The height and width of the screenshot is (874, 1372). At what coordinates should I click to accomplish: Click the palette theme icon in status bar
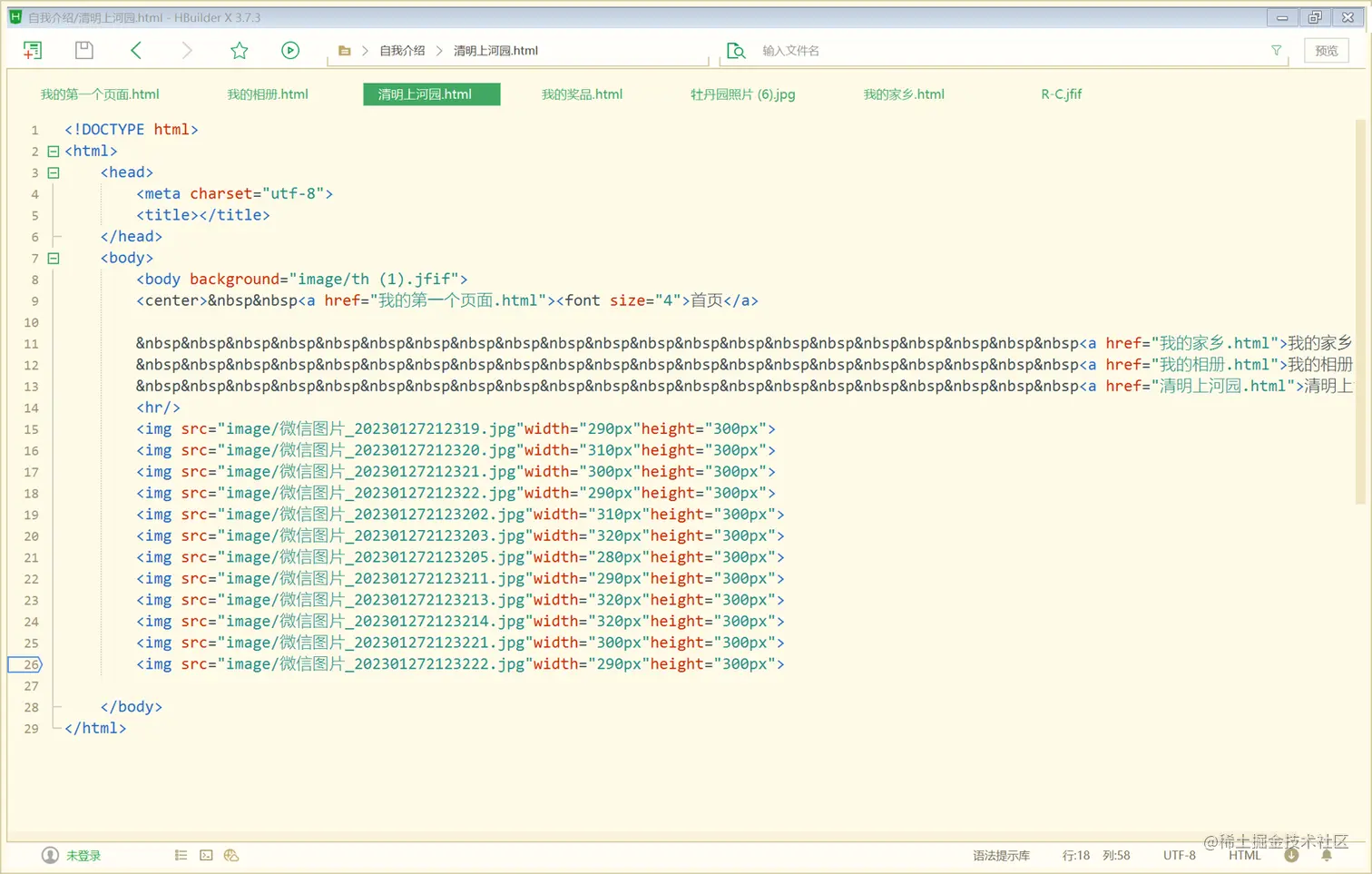click(x=231, y=855)
